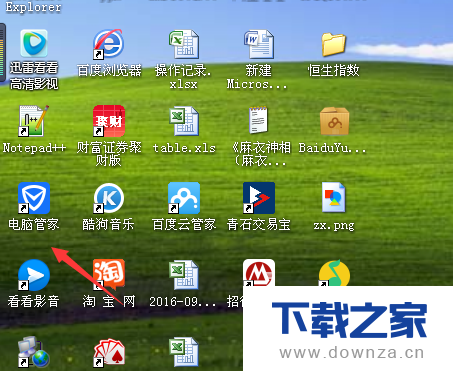Click the 百度浏览器 label text
453x371 pixels.
(109, 70)
